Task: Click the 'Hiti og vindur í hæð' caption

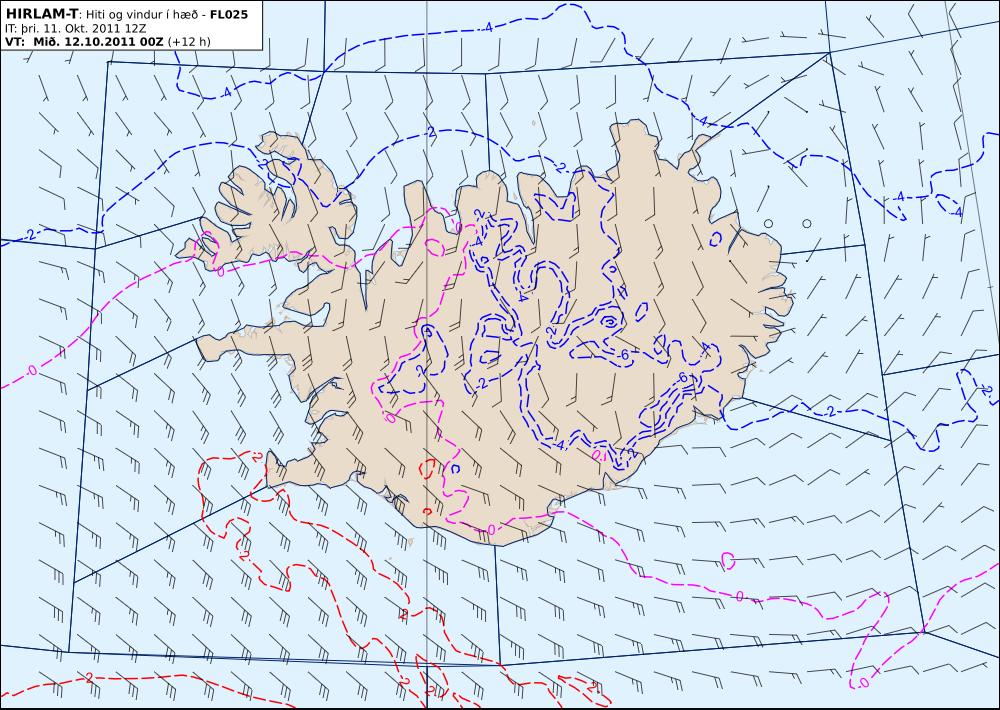Action: tap(141, 15)
